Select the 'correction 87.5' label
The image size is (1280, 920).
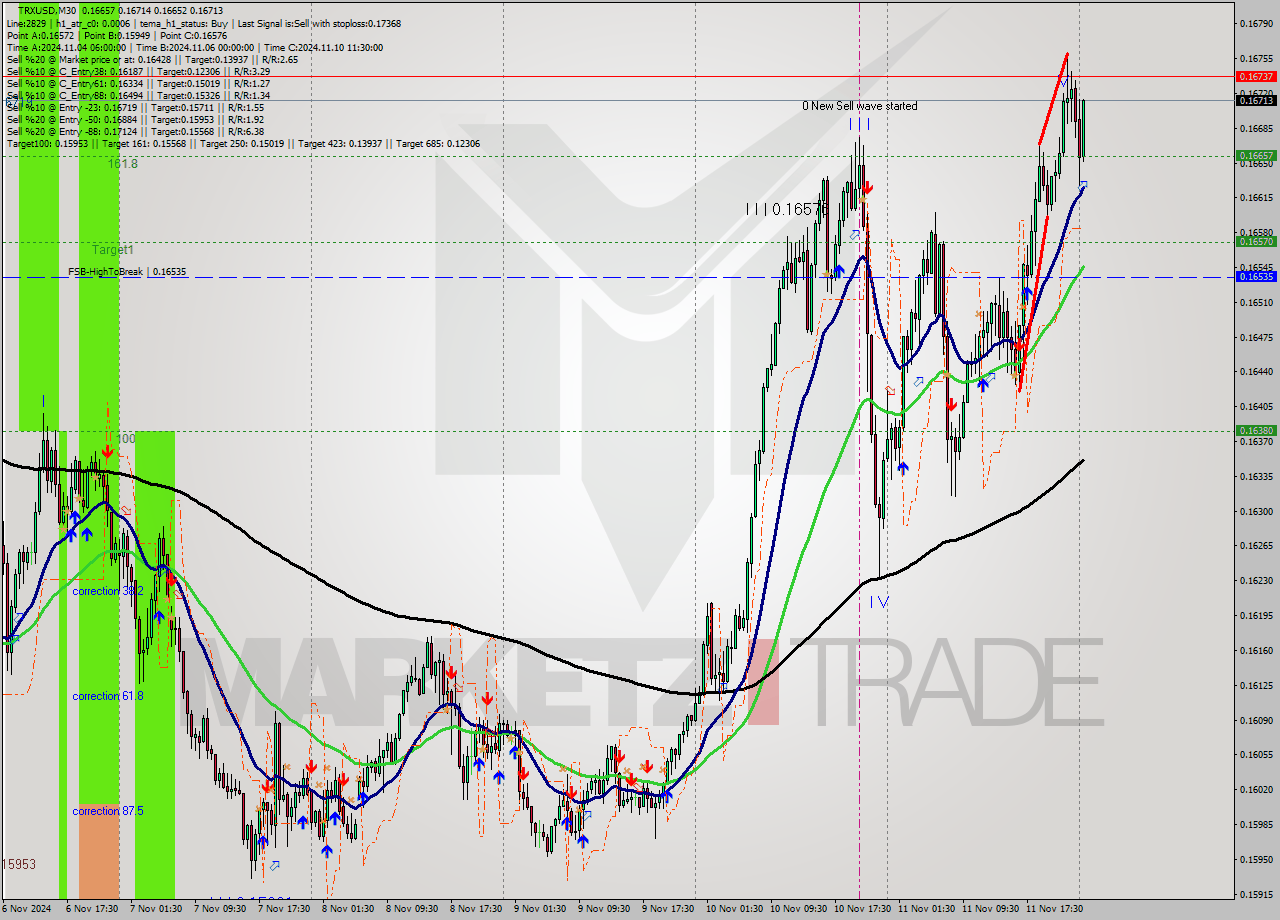click(x=108, y=811)
